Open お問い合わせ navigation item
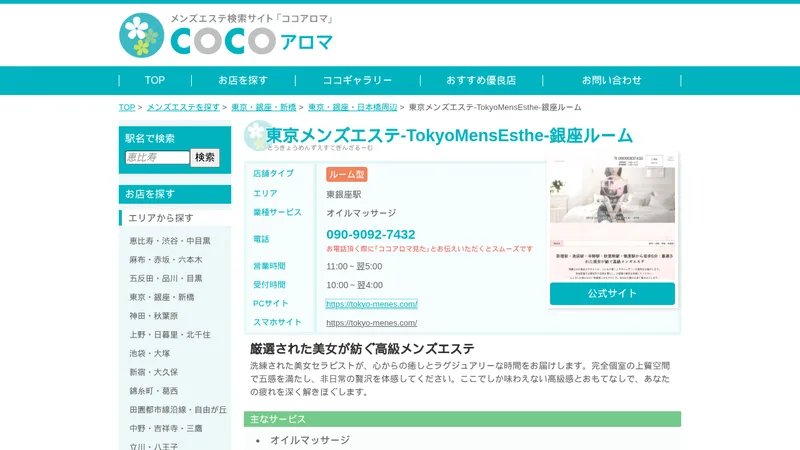Screen dimensions: 800x450 611,80
